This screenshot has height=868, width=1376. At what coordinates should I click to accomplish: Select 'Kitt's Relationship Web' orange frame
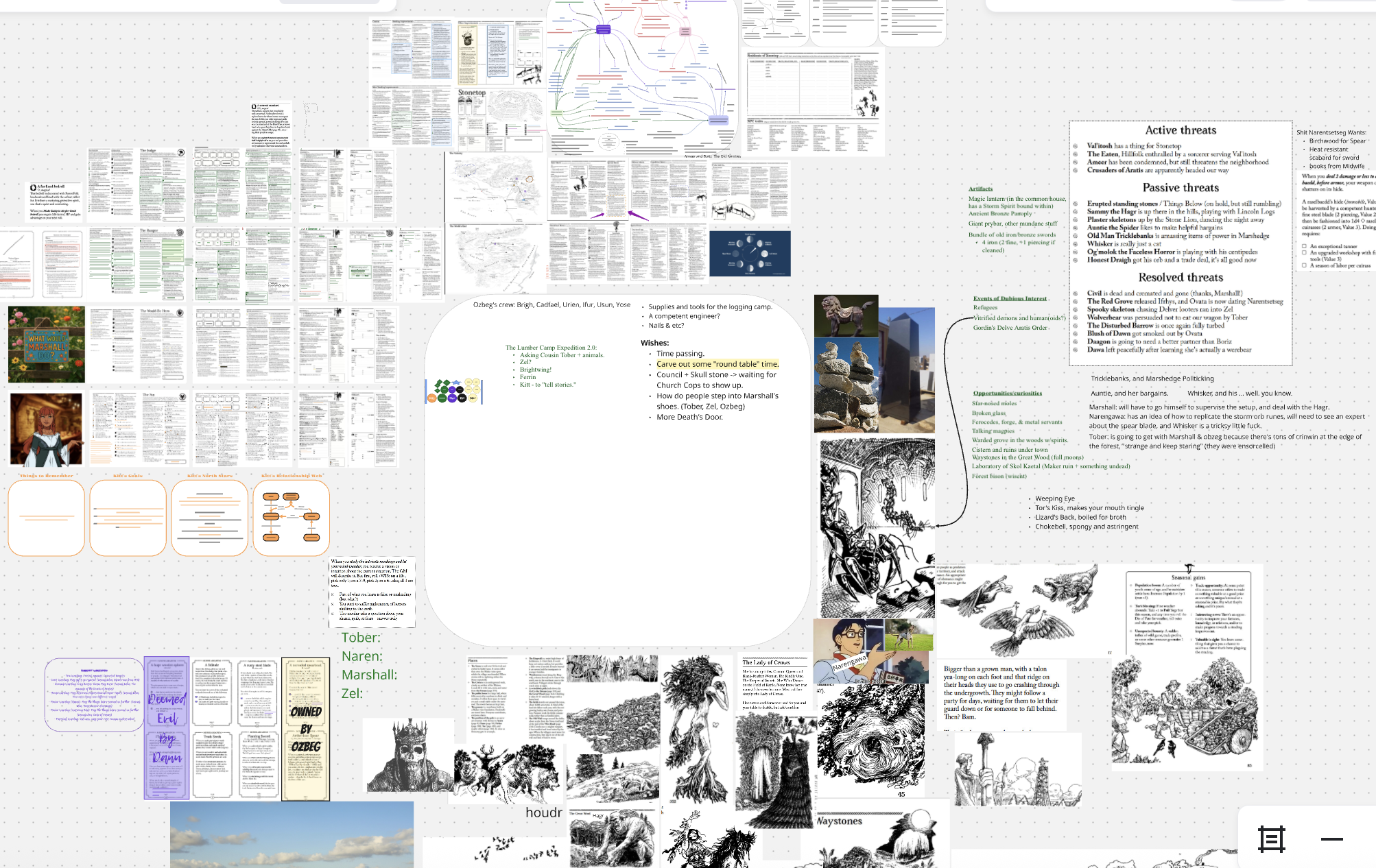tap(292, 518)
